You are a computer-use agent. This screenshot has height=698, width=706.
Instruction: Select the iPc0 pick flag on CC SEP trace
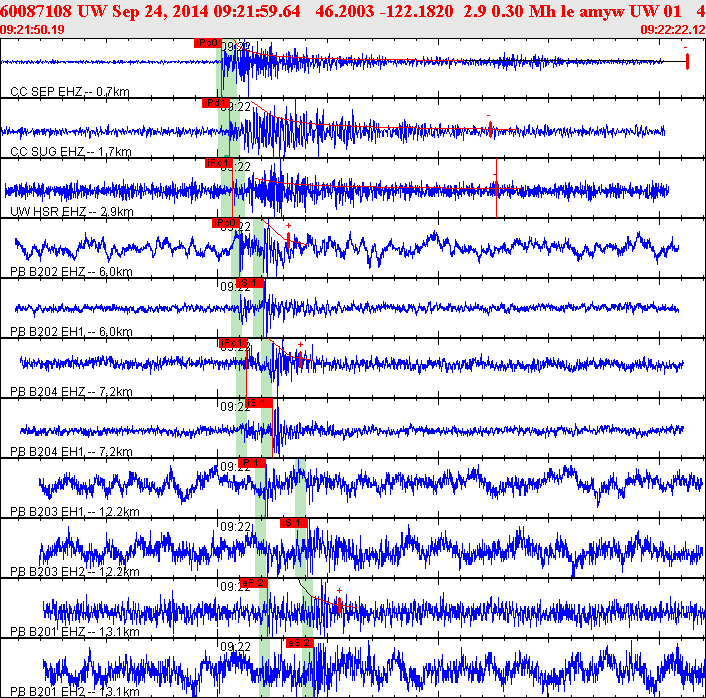208,43
